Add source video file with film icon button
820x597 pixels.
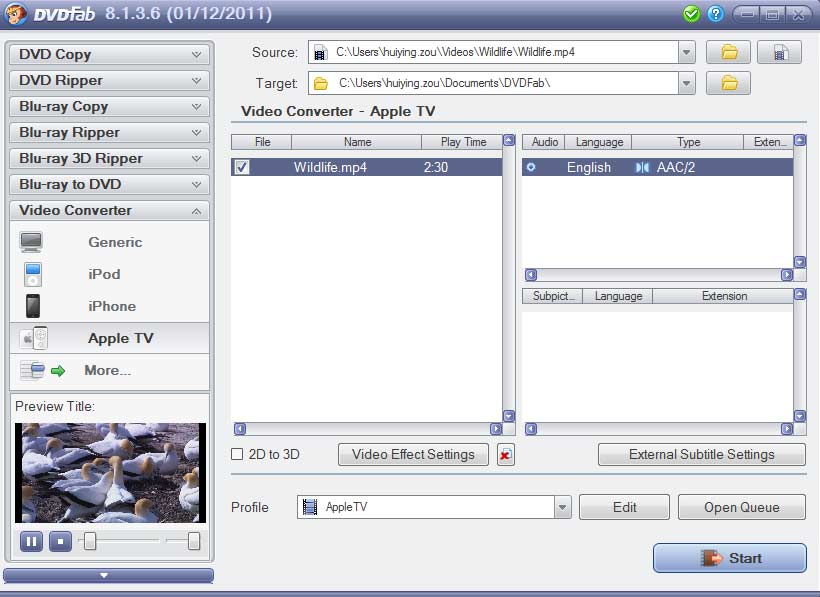[x=779, y=52]
